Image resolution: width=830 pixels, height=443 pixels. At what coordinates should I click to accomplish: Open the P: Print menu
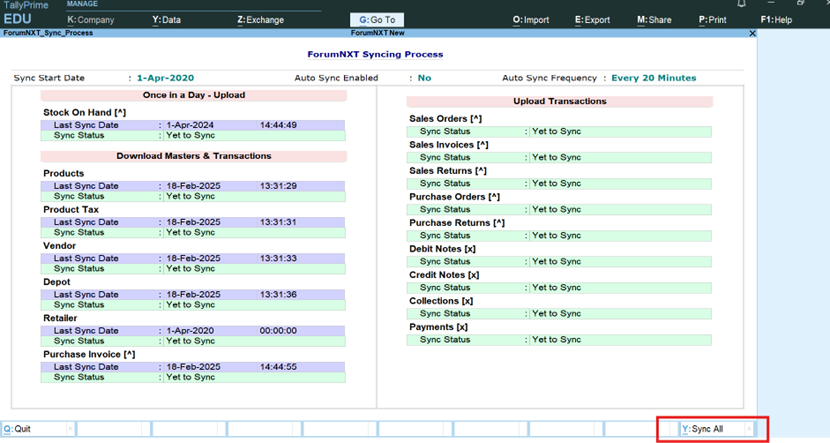click(712, 20)
